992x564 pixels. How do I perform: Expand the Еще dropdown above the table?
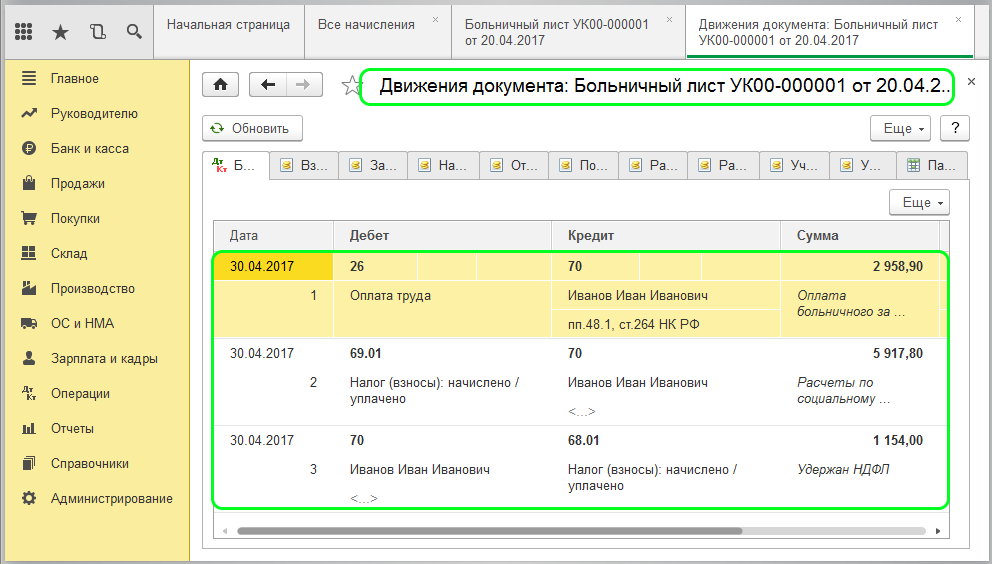[x=919, y=202]
